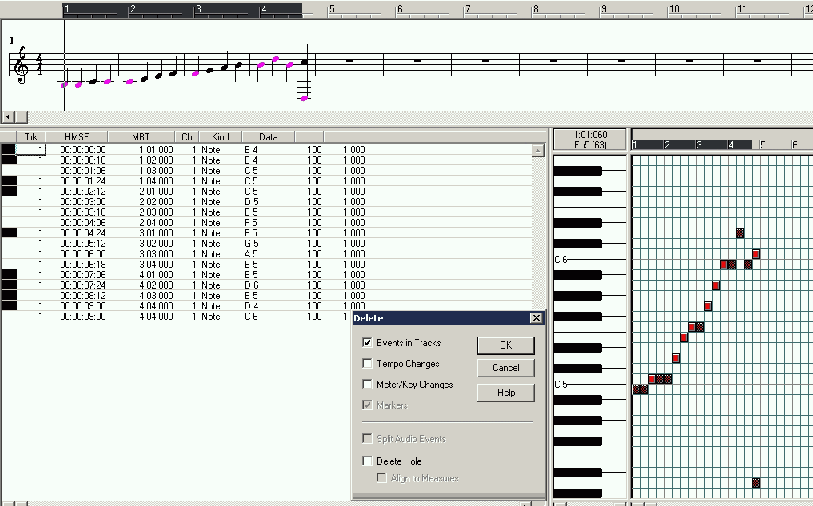Close the Delete dialog with X button
Image resolution: width=813 pixels, height=506 pixels.
(536, 318)
